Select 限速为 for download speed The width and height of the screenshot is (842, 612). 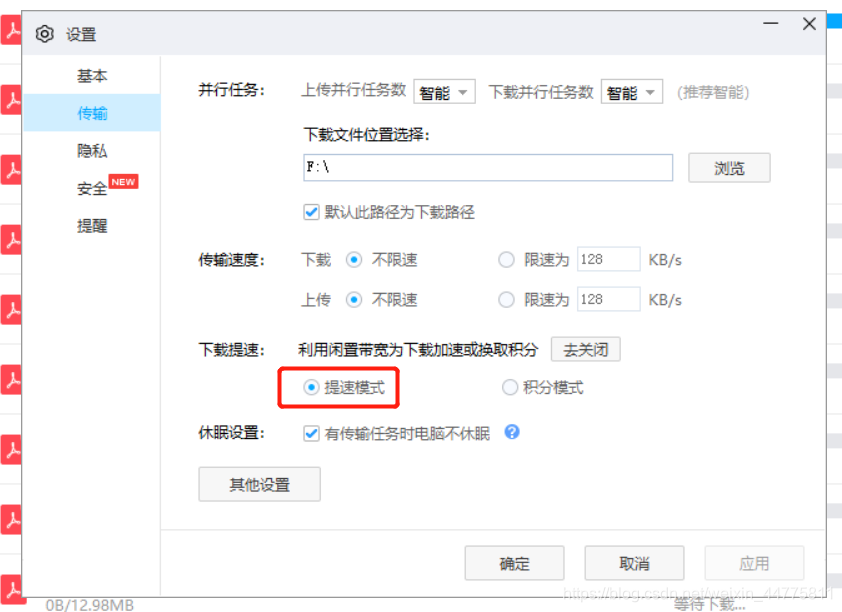[507, 259]
